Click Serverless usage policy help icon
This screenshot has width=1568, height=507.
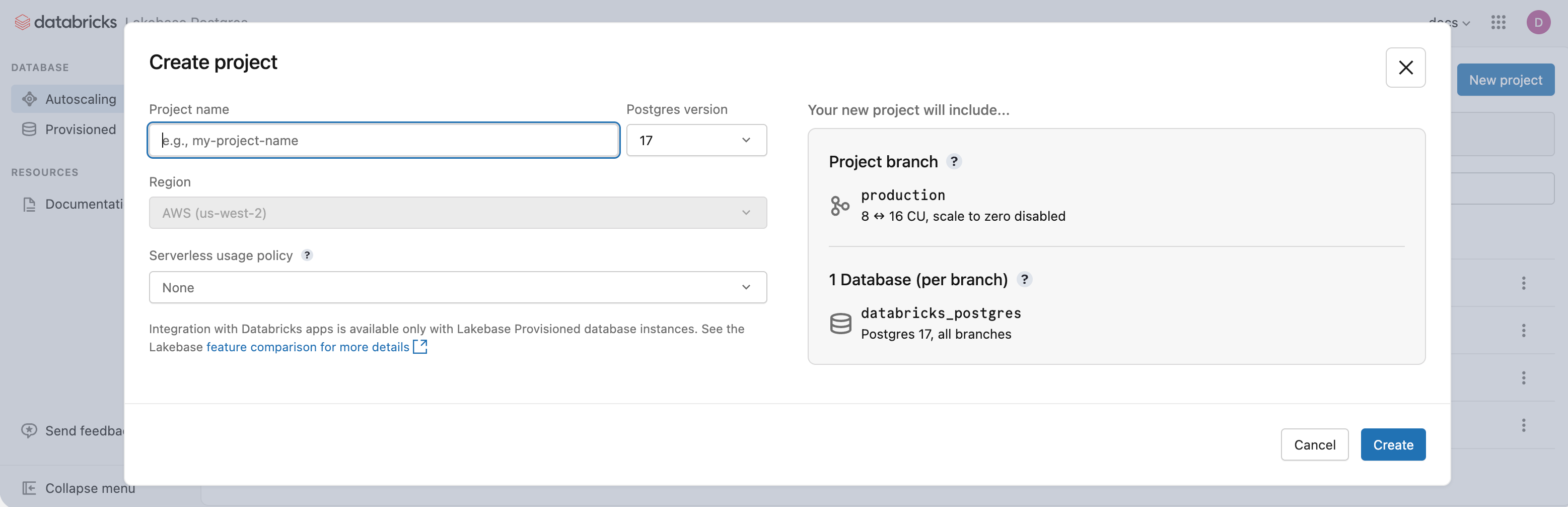(307, 256)
